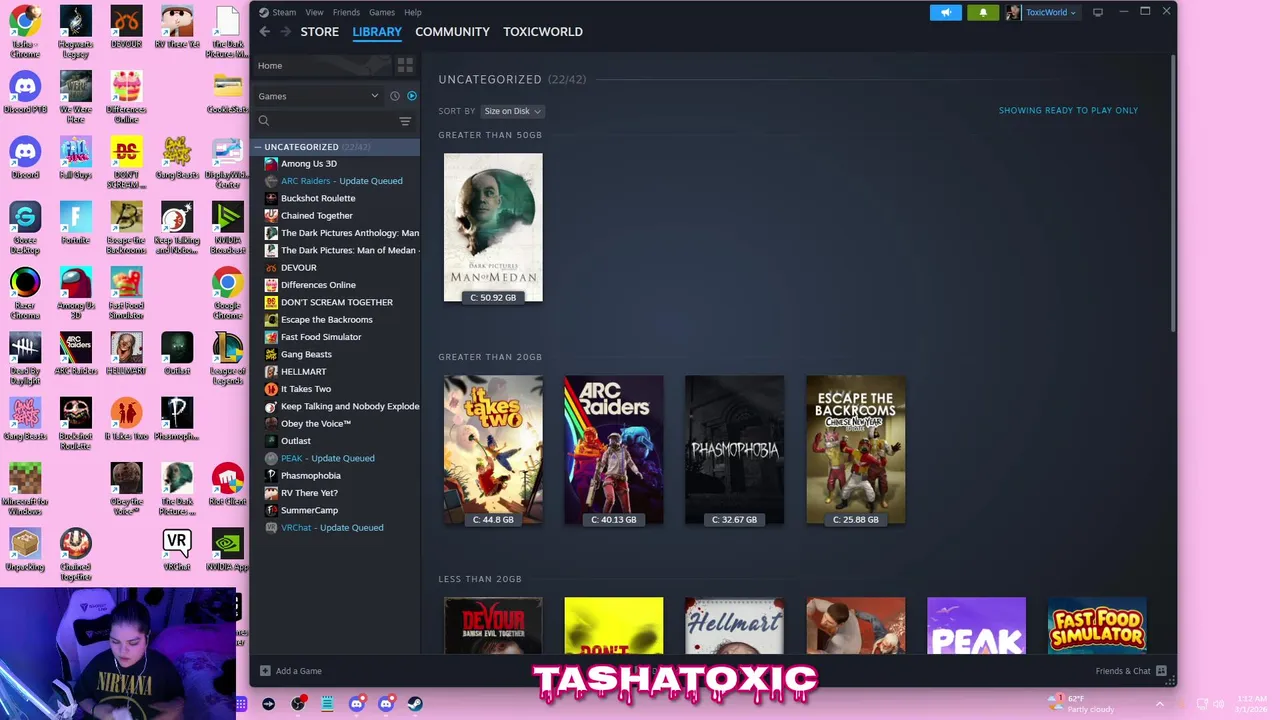Collapse the Uncategorized list in the sidebar
Screen dimensions: 1280x720
(x=257, y=147)
